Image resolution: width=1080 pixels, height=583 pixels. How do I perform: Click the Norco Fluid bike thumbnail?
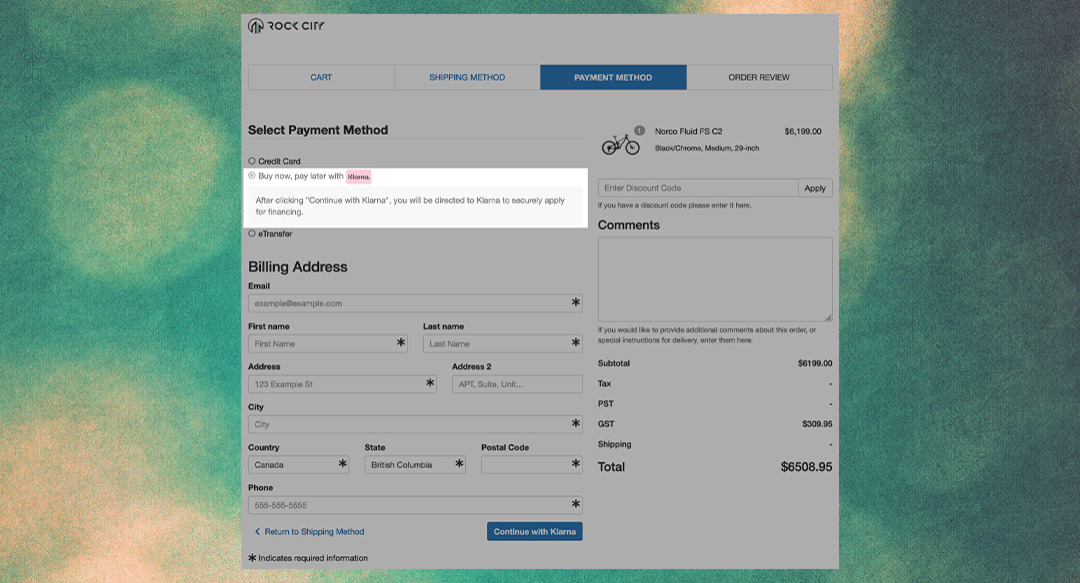tap(621, 143)
